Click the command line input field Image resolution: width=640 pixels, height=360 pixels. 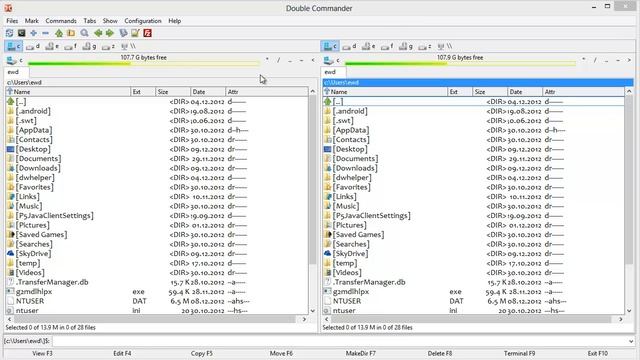click(339, 341)
